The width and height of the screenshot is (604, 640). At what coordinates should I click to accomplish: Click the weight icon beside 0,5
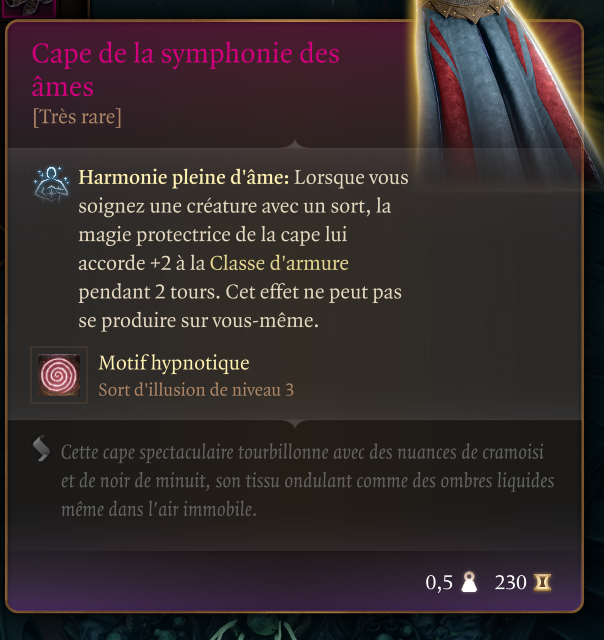(469, 582)
